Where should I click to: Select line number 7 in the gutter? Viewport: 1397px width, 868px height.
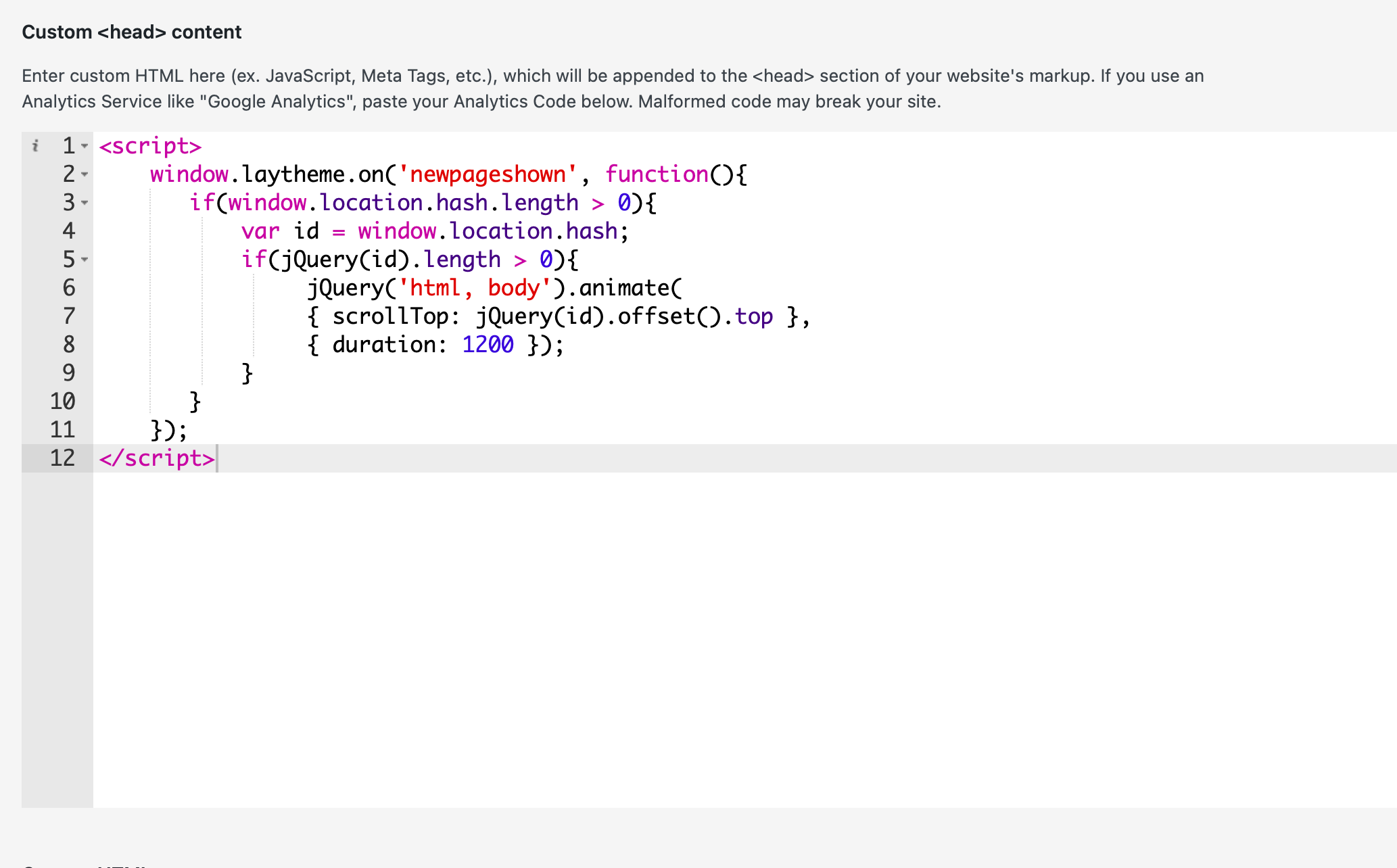tap(68, 316)
